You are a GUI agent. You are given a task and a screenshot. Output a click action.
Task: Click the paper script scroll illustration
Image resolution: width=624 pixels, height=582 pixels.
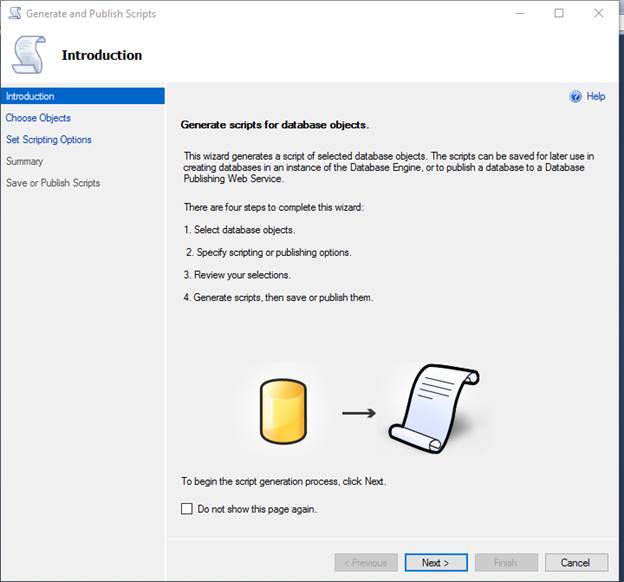click(x=434, y=409)
